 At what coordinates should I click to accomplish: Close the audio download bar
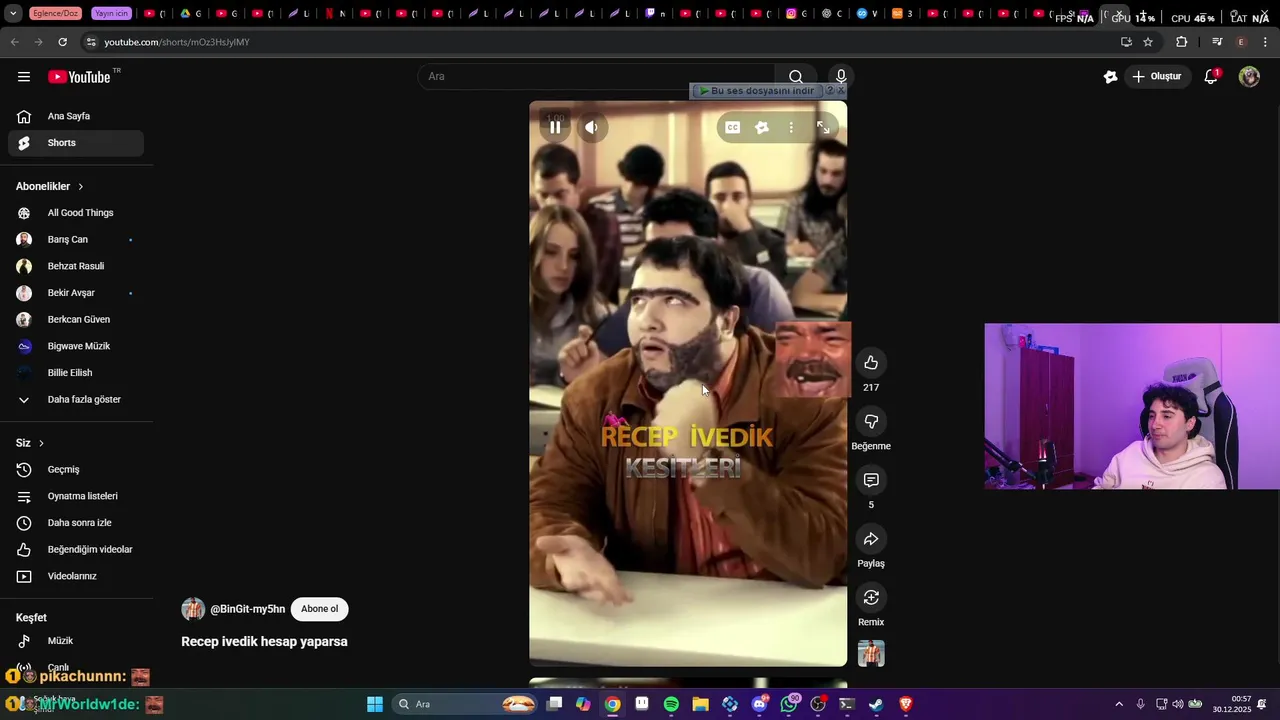(840, 91)
